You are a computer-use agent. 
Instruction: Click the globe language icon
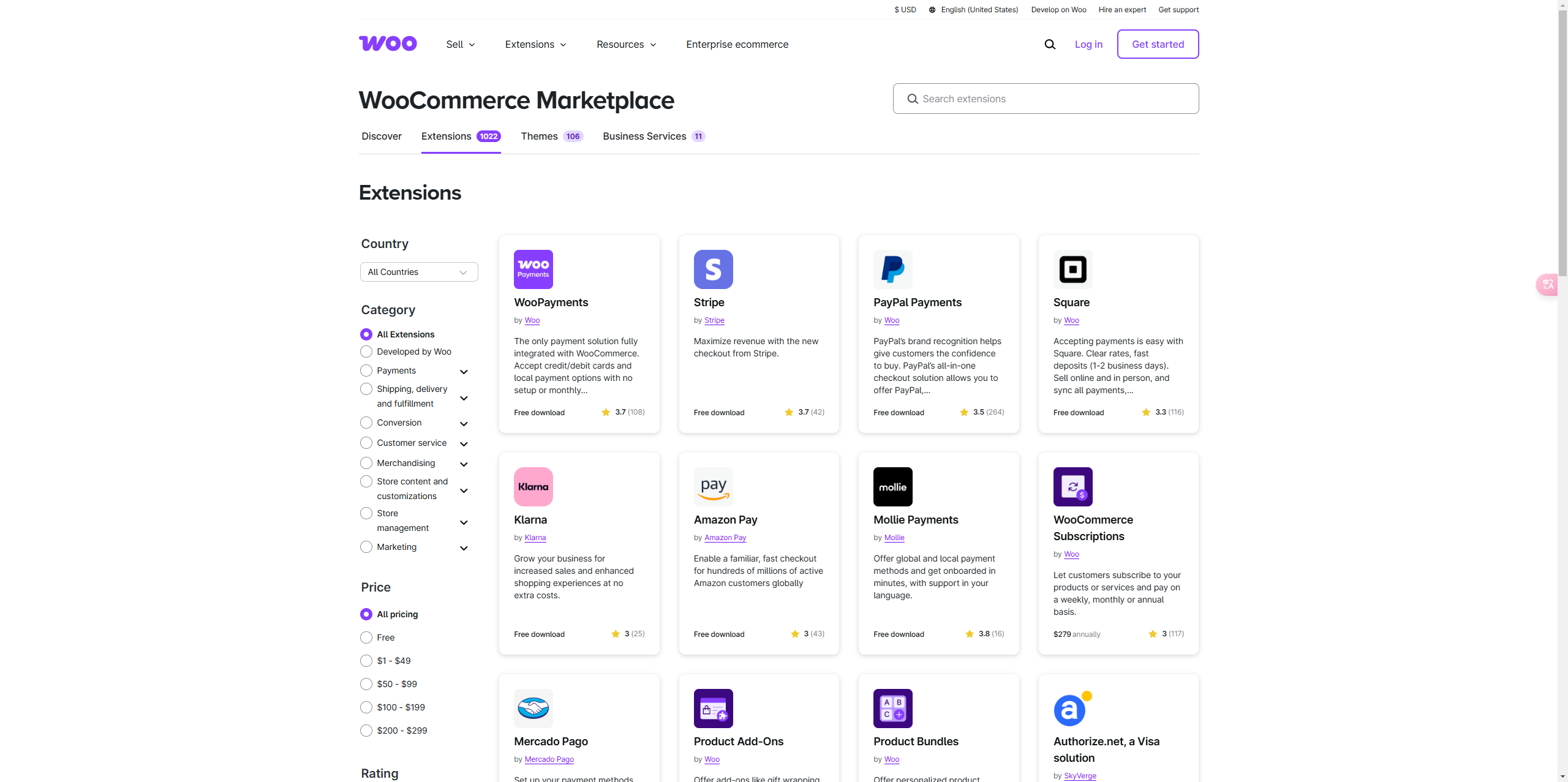(932, 10)
